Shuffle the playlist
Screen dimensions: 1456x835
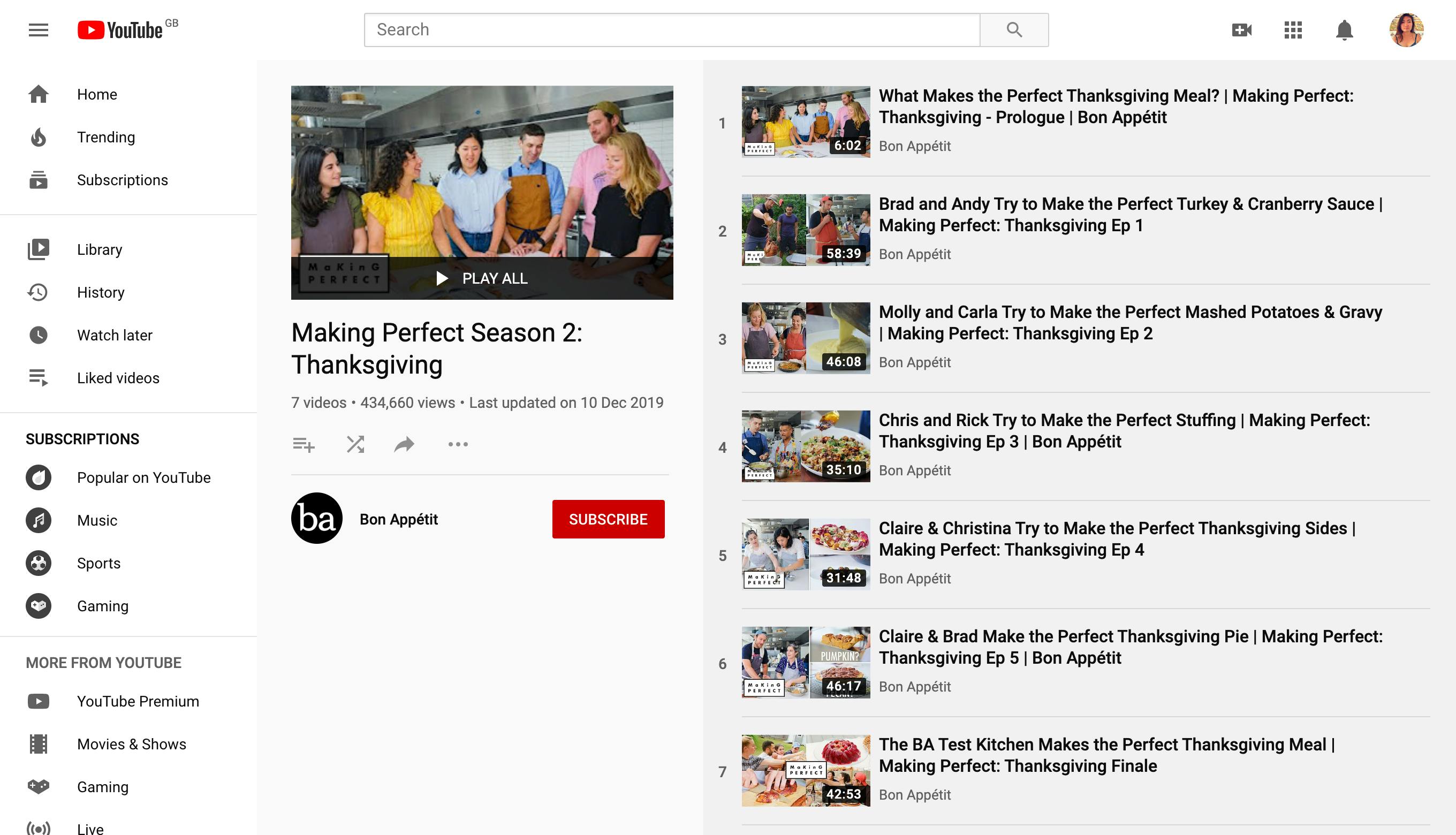tap(355, 444)
